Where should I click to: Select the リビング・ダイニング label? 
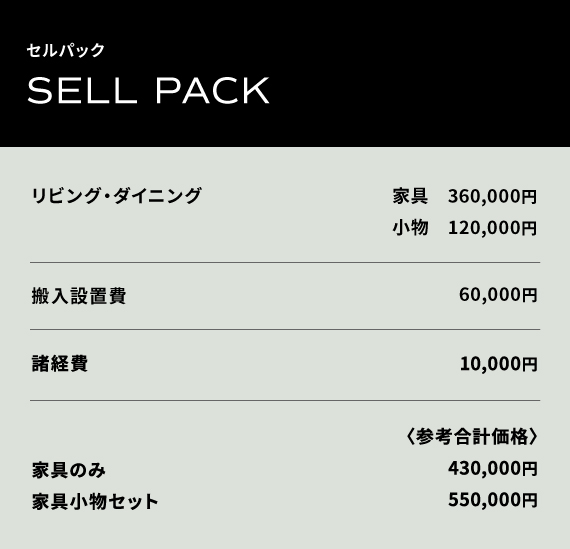pyautogui.click(x=116, y=196)
